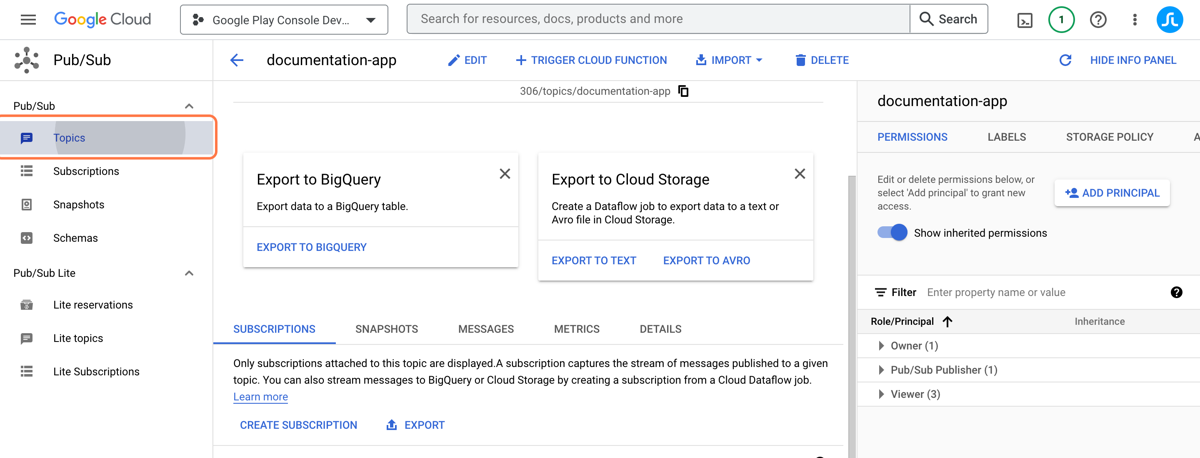Click the filter help question icon

[x=1177, y=293]
